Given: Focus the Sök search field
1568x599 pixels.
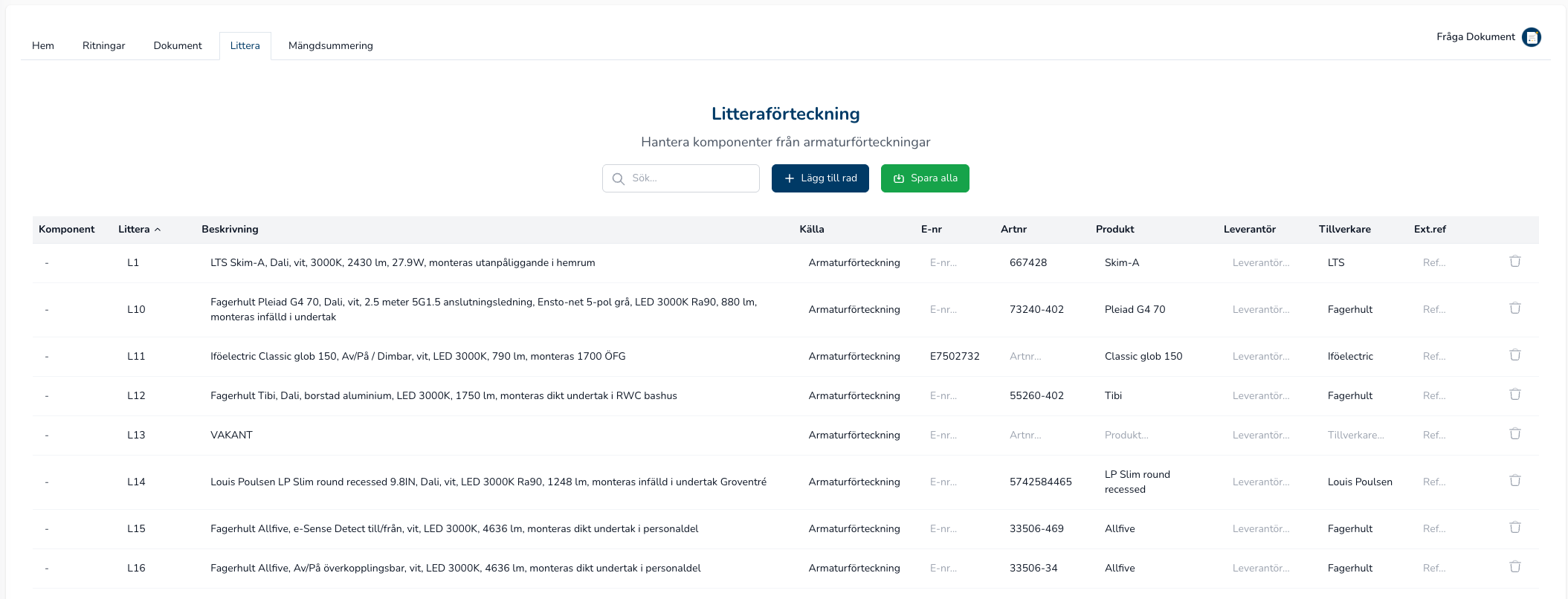Looking at the screenshot, I should tap(690, 178).
